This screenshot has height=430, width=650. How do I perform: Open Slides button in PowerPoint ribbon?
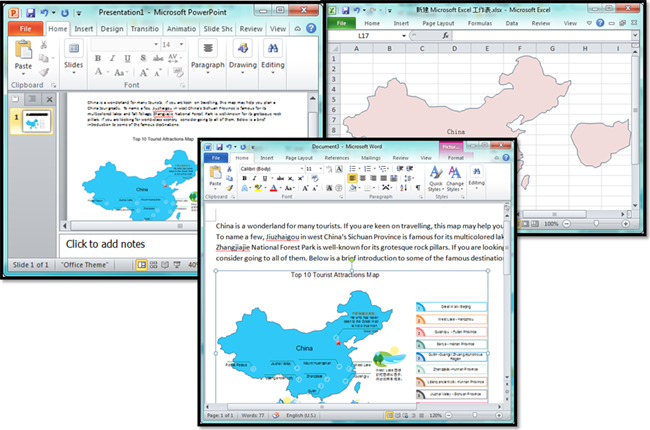[x=73, y=57]
